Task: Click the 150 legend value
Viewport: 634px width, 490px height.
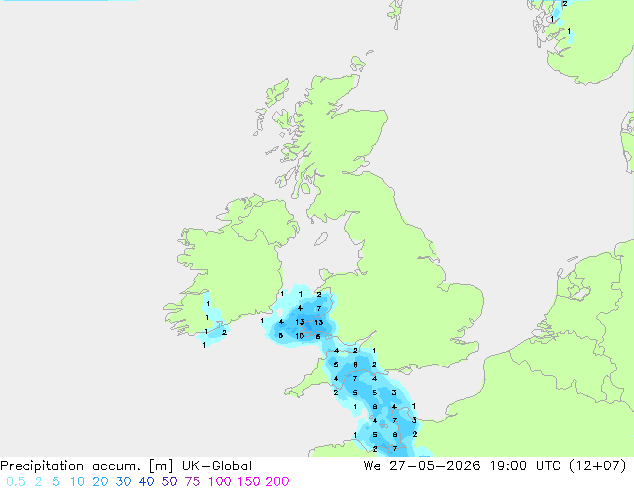Action: (x=249, y=482)
